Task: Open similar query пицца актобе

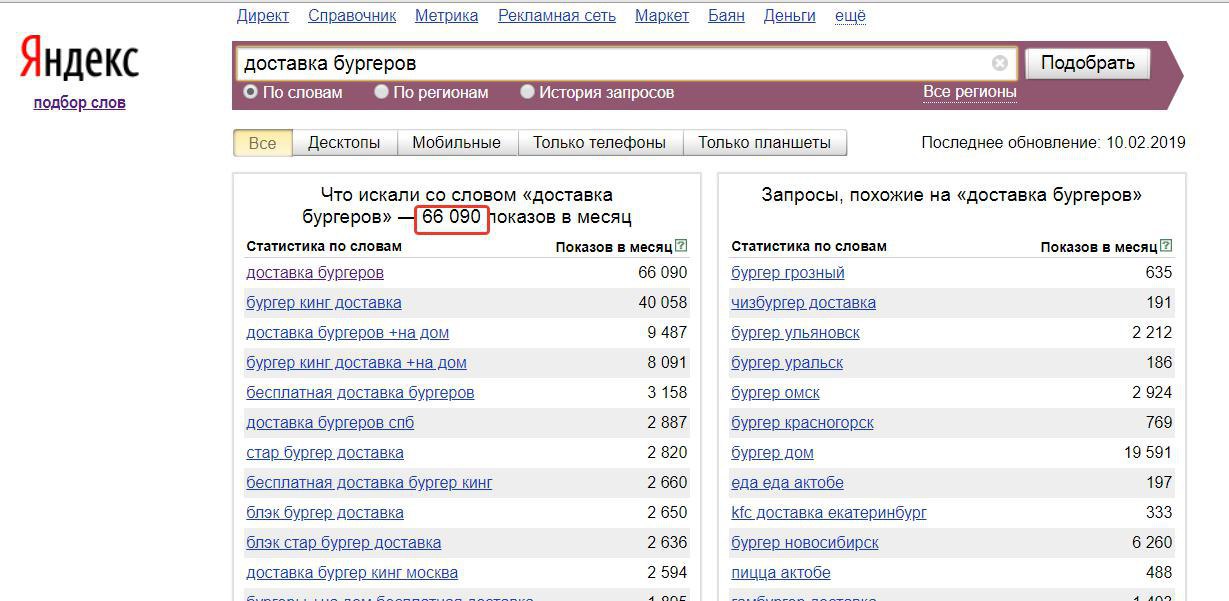Action: (781, 572)
